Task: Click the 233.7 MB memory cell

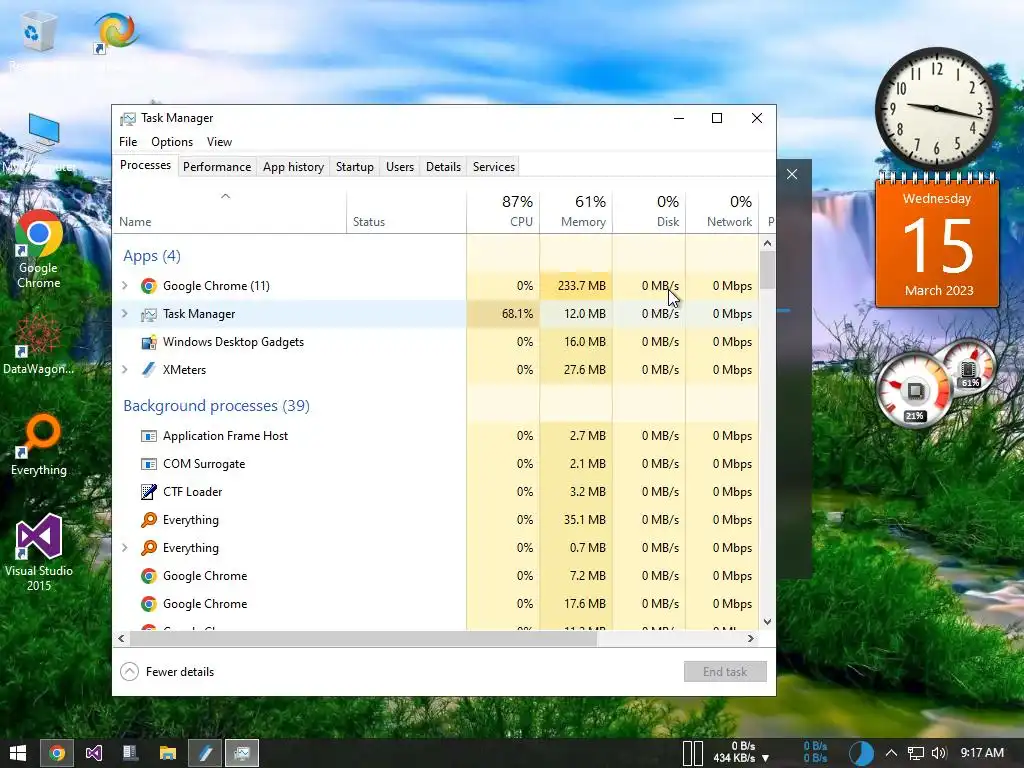Action: coord(576,285)
